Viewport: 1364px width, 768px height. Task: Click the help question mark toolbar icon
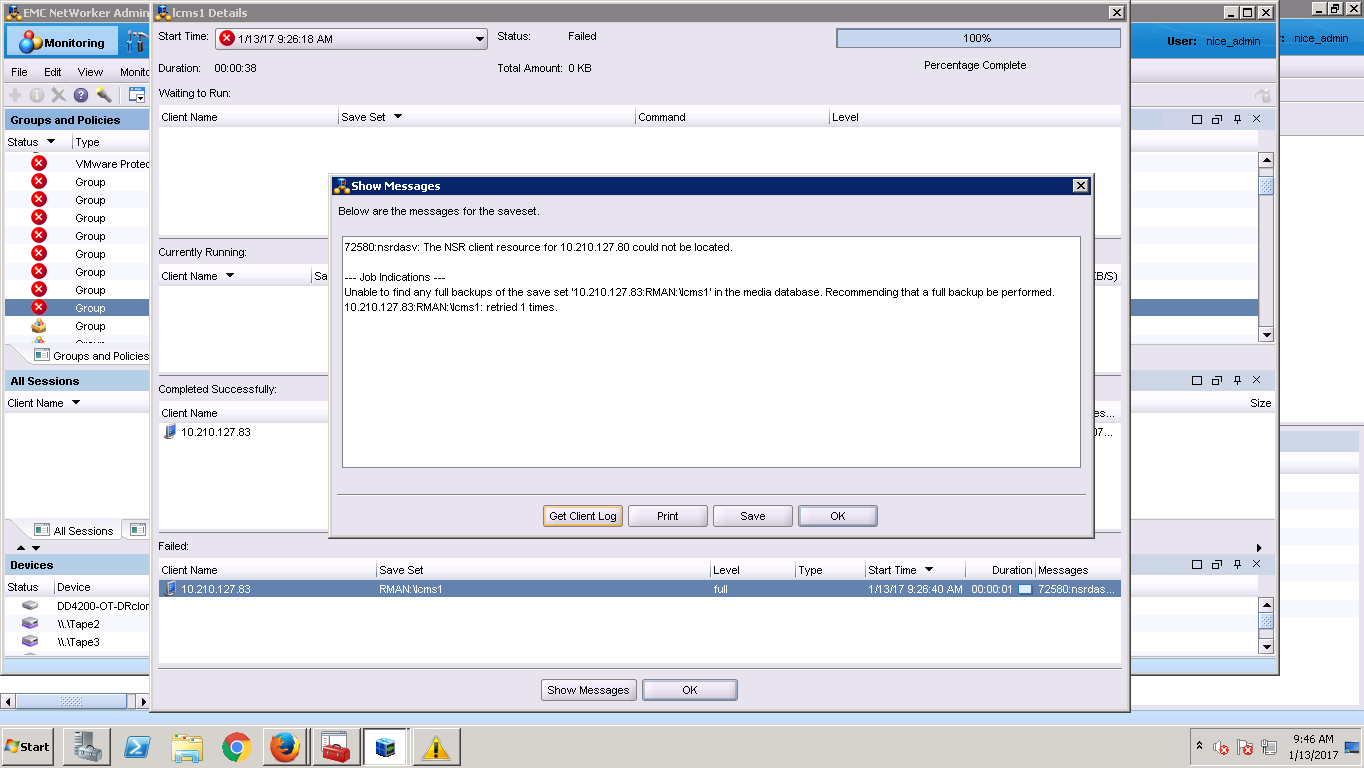(x=81, y=95)
